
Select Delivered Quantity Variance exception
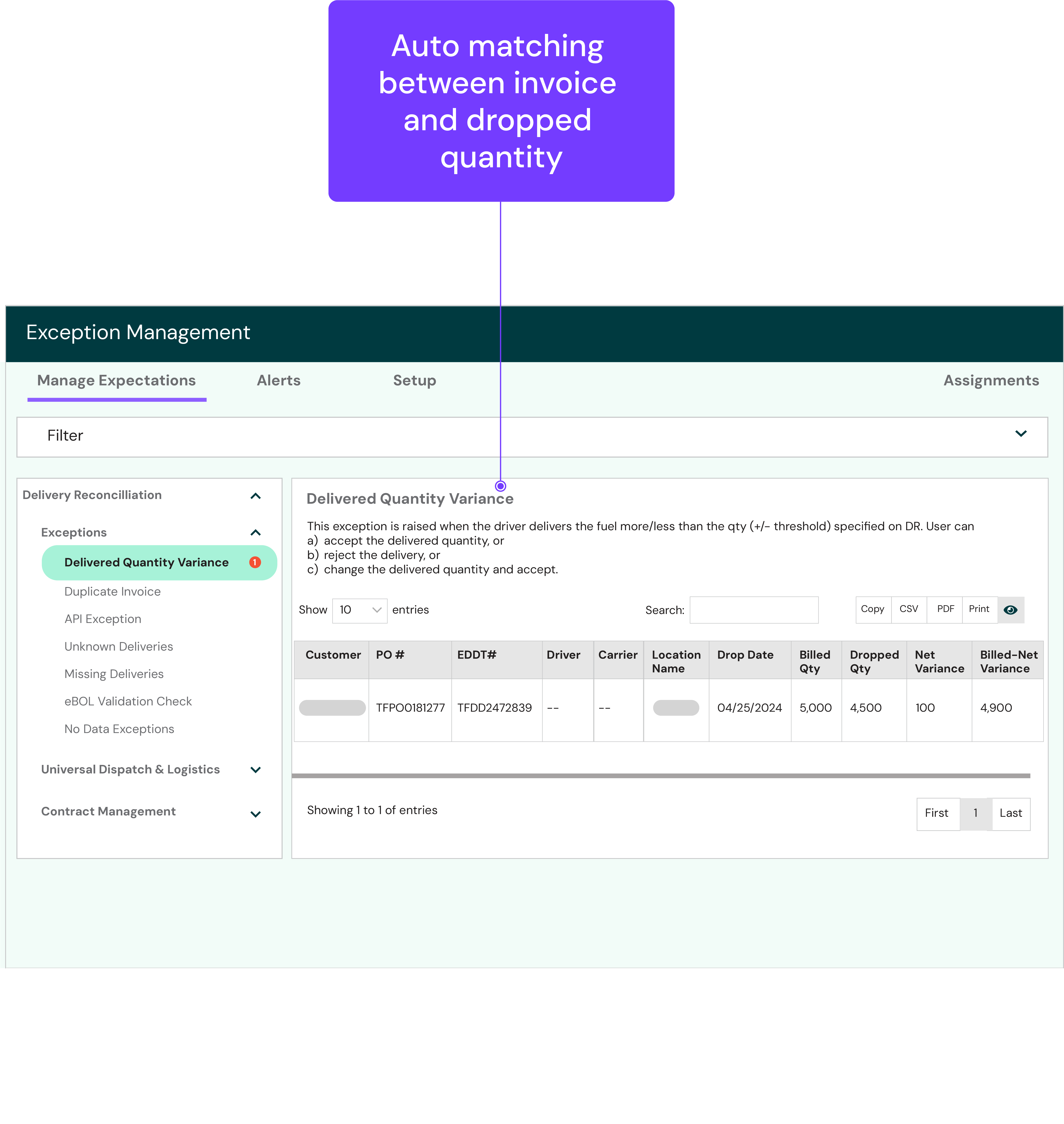pyautogui.click(x=159, y=562)
